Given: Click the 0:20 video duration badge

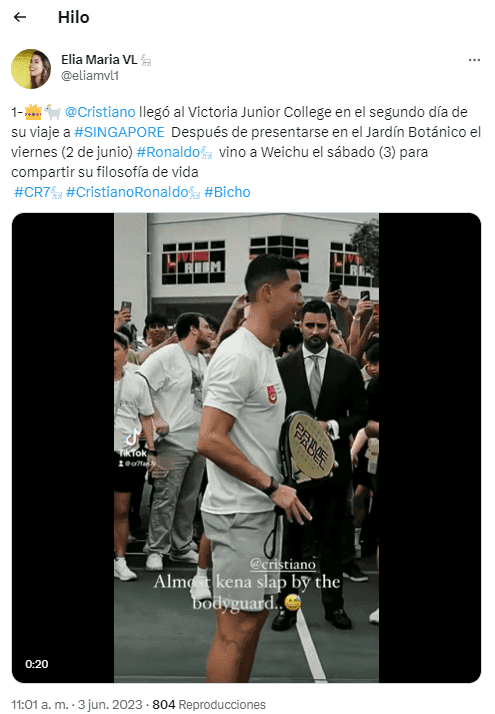Looking at the screenshot, I should click(x=37, y=664).
